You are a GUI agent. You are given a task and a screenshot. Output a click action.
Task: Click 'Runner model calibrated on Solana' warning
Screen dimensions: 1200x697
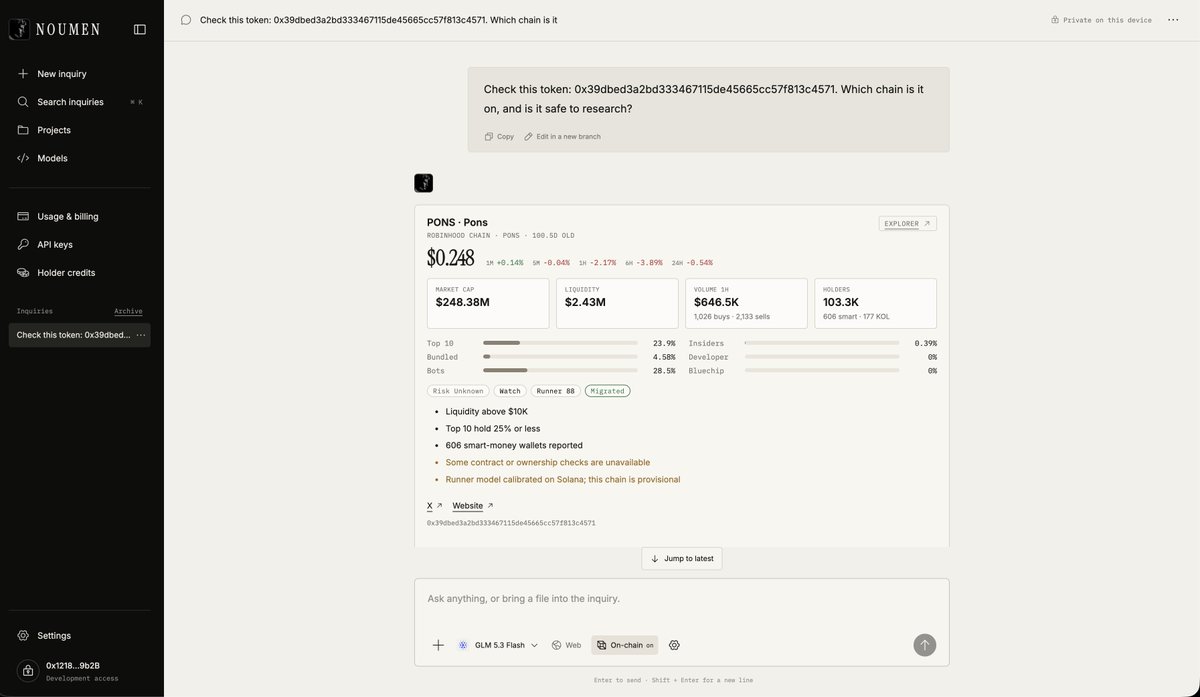[x=563, y=479]
